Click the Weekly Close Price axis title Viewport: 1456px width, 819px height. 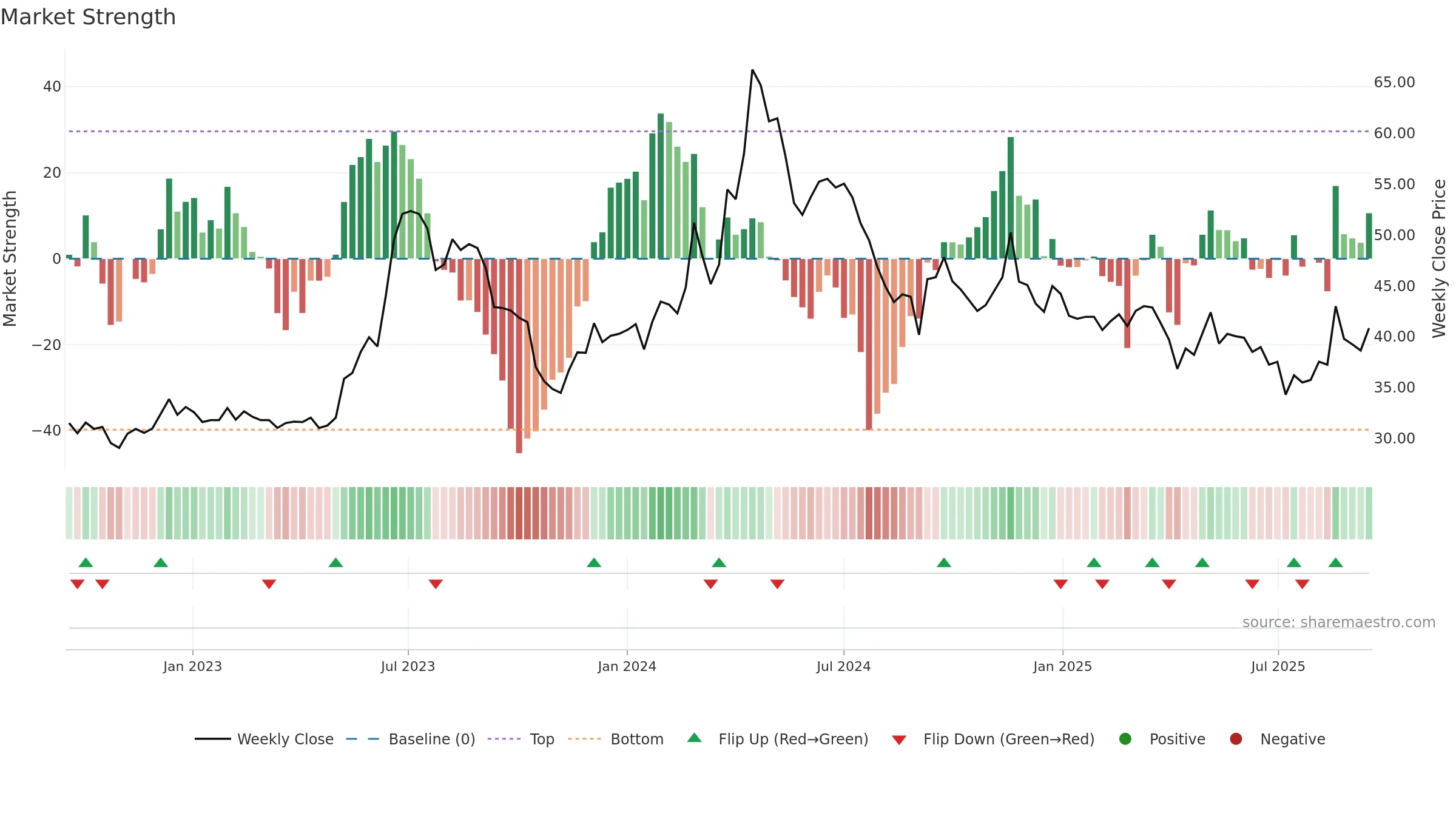tap(1439, 258)
